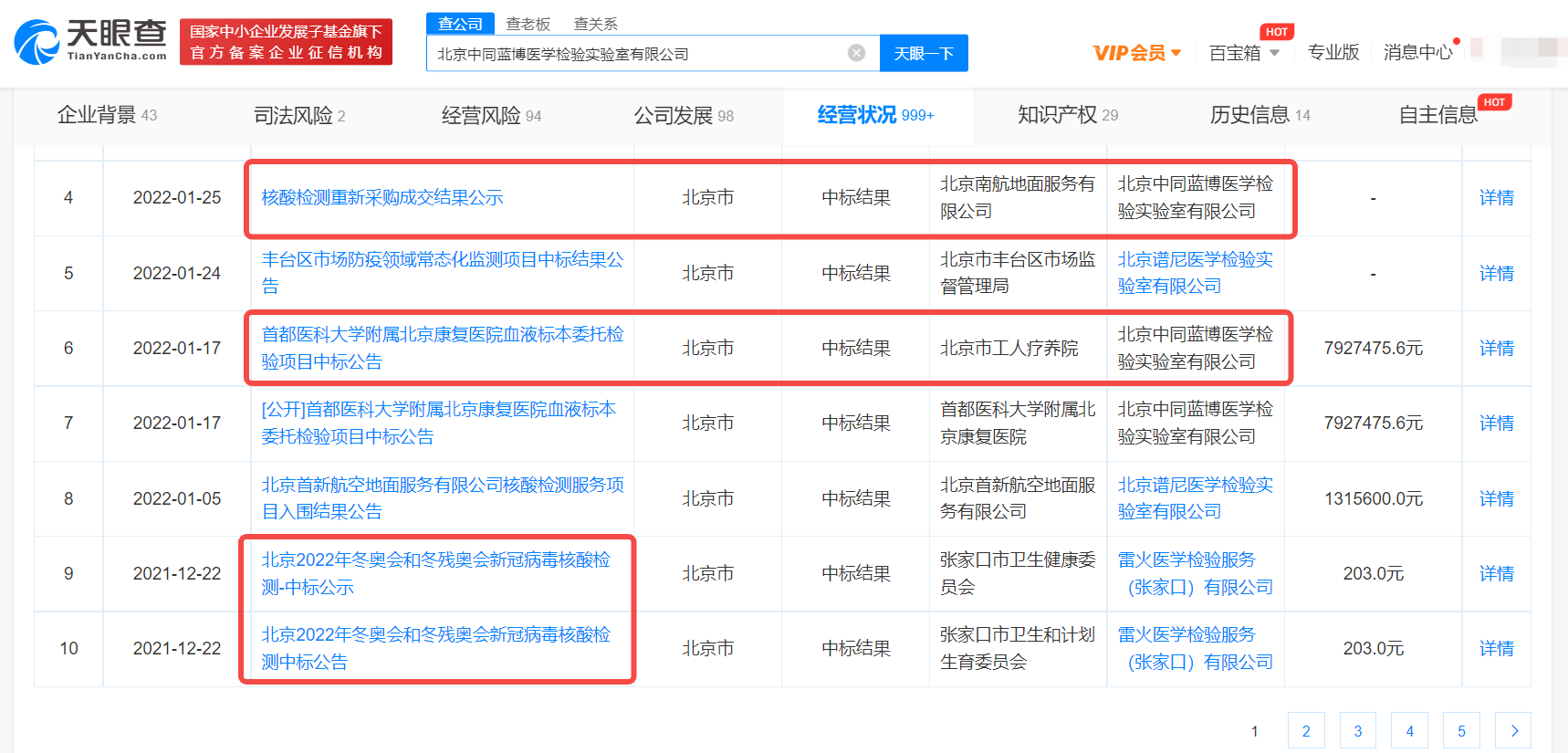Open 消息中心 notifications
1568x753 pixels.
tap(1417, 53)
